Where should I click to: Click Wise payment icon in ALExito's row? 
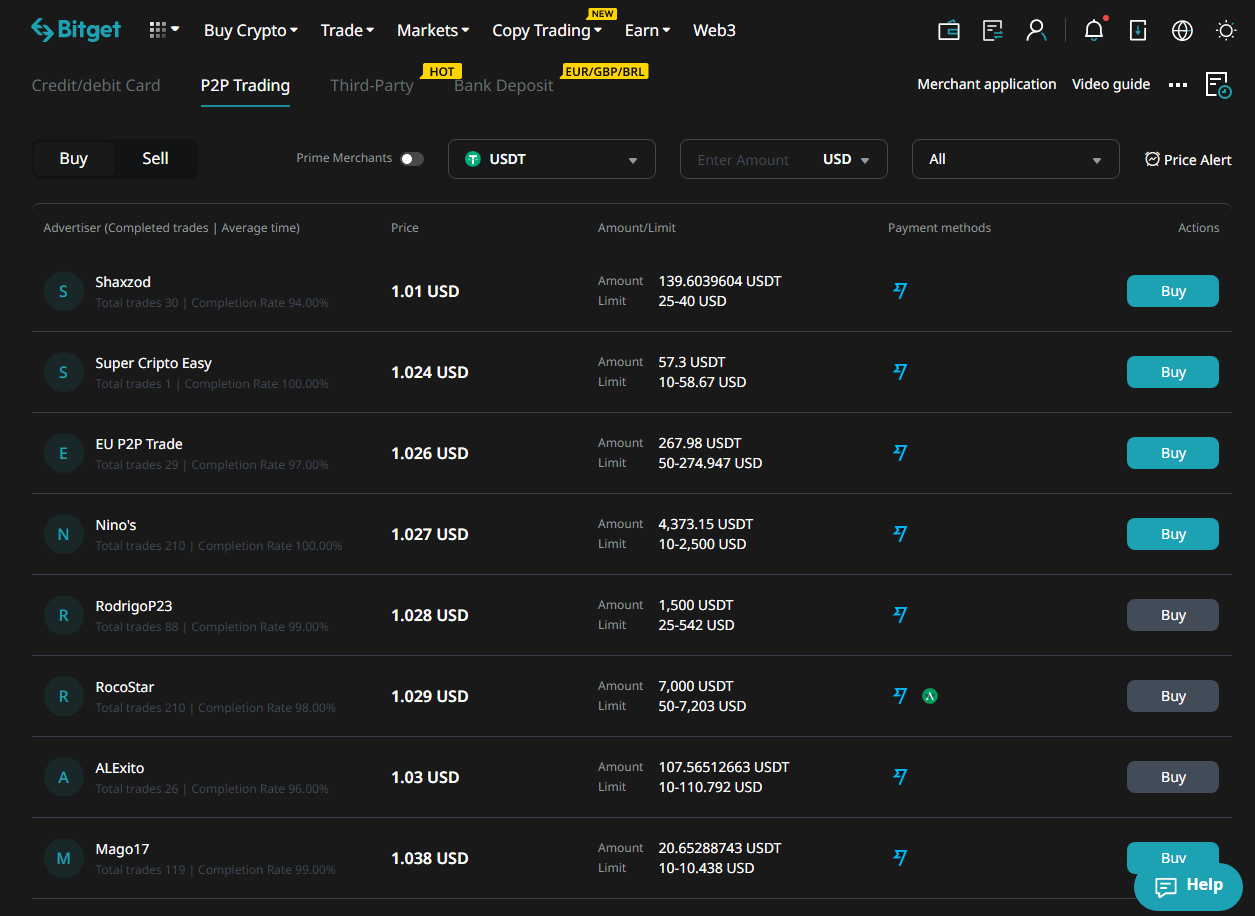(x=900, y=777)
